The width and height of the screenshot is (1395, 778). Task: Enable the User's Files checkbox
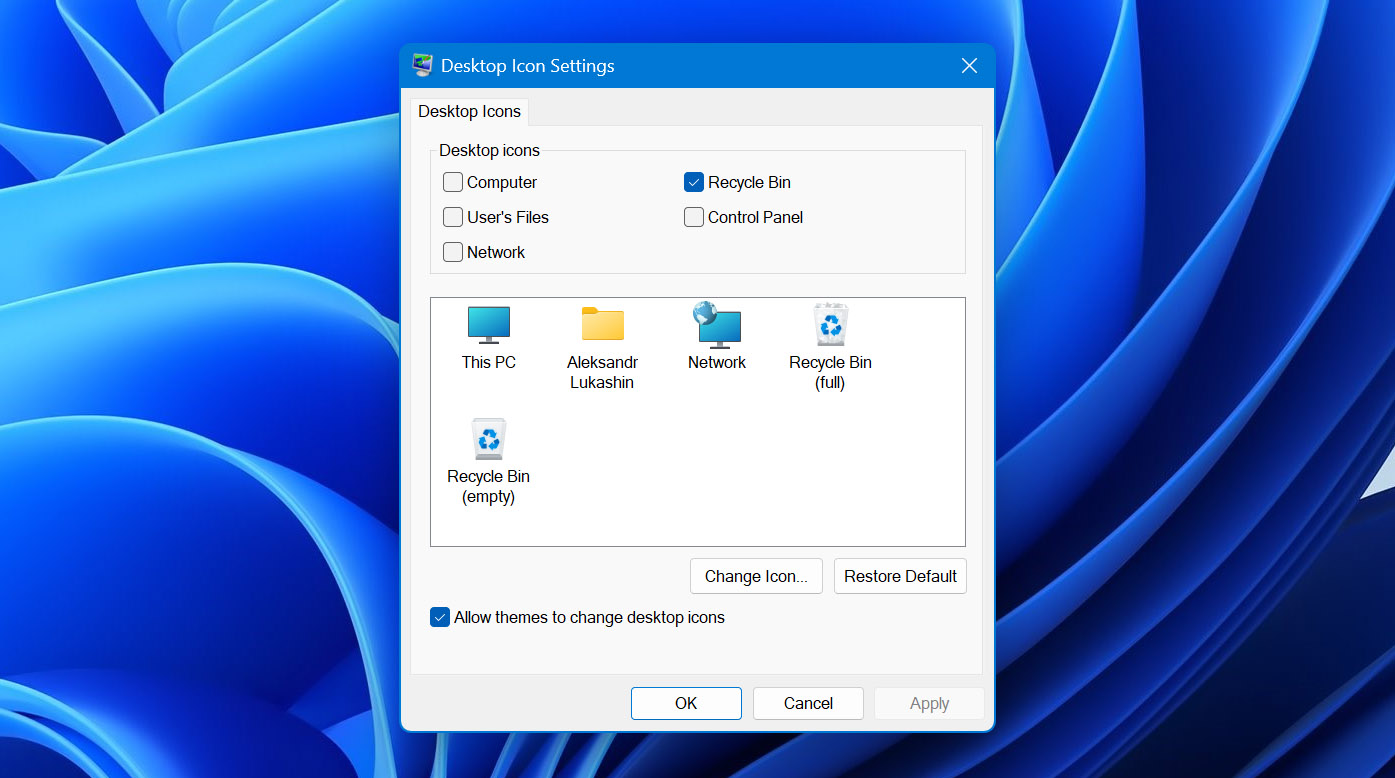[x=453, y=218]
